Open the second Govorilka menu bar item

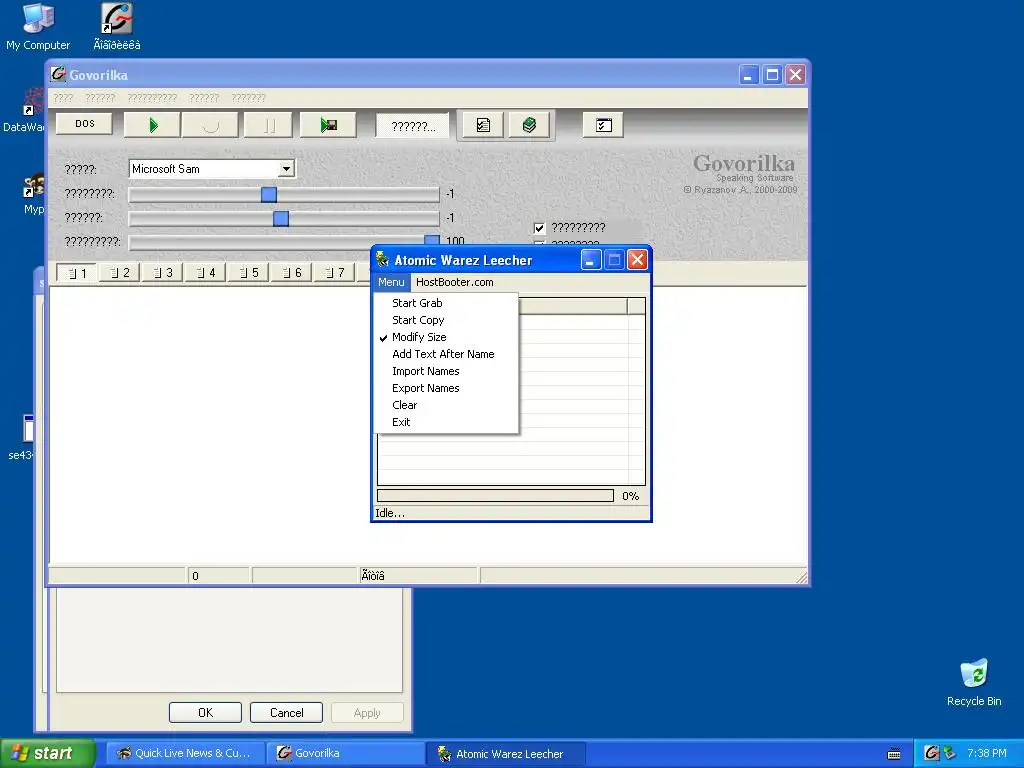coord(100,98)
